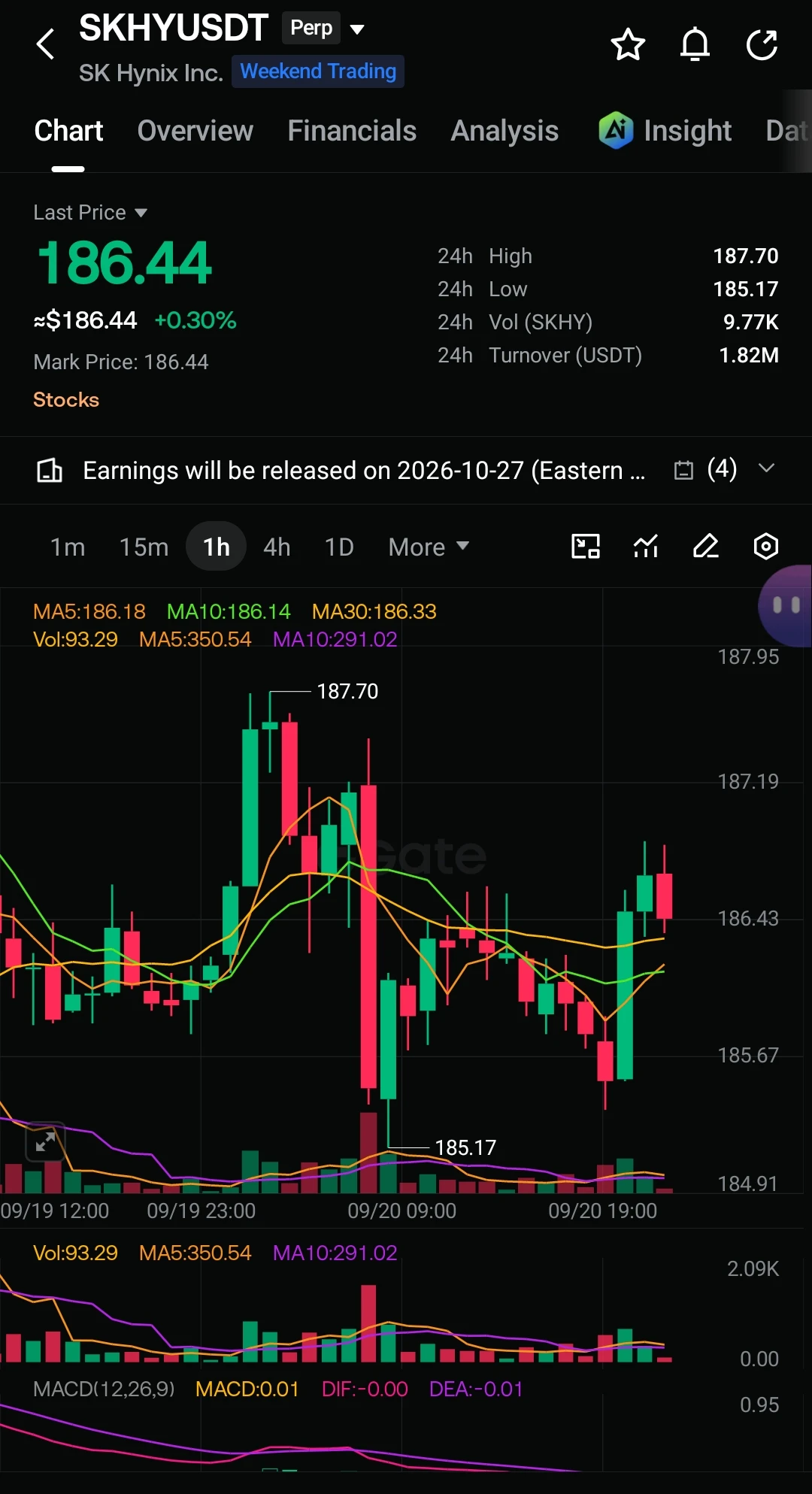This screenshot has height=1494, width=812.
Task: Open chart settings hexagon icon
Action: click(x=765, y=547)
